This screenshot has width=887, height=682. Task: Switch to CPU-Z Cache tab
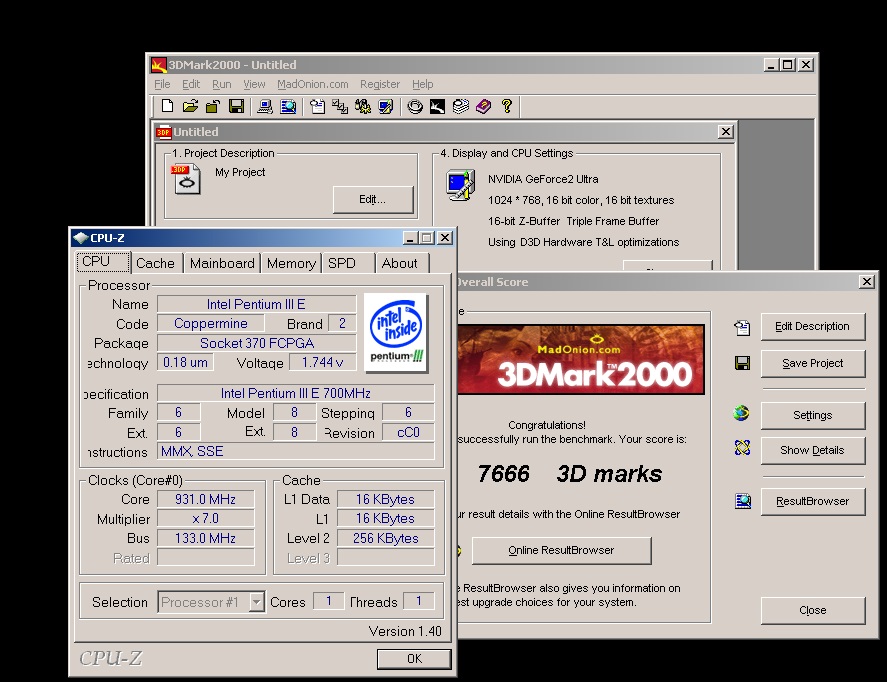[x=156, y=264]
